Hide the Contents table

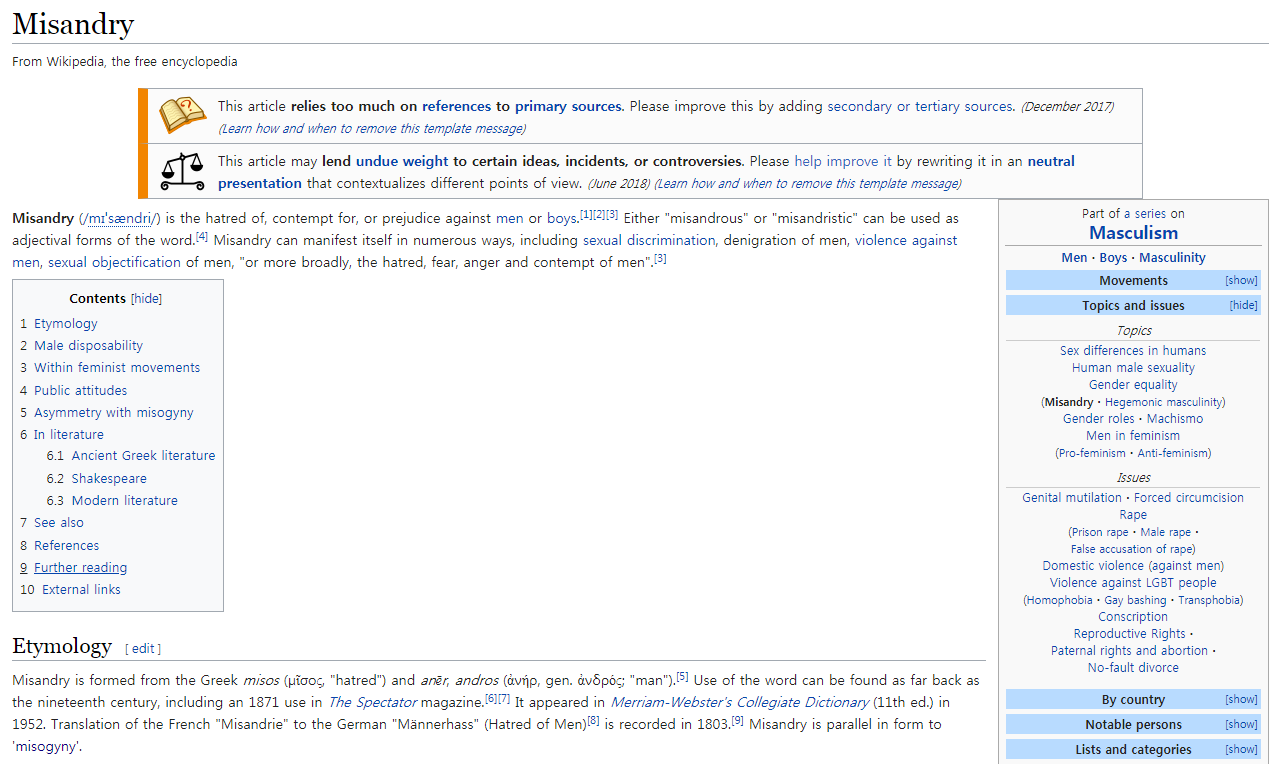tap(146, 299)
